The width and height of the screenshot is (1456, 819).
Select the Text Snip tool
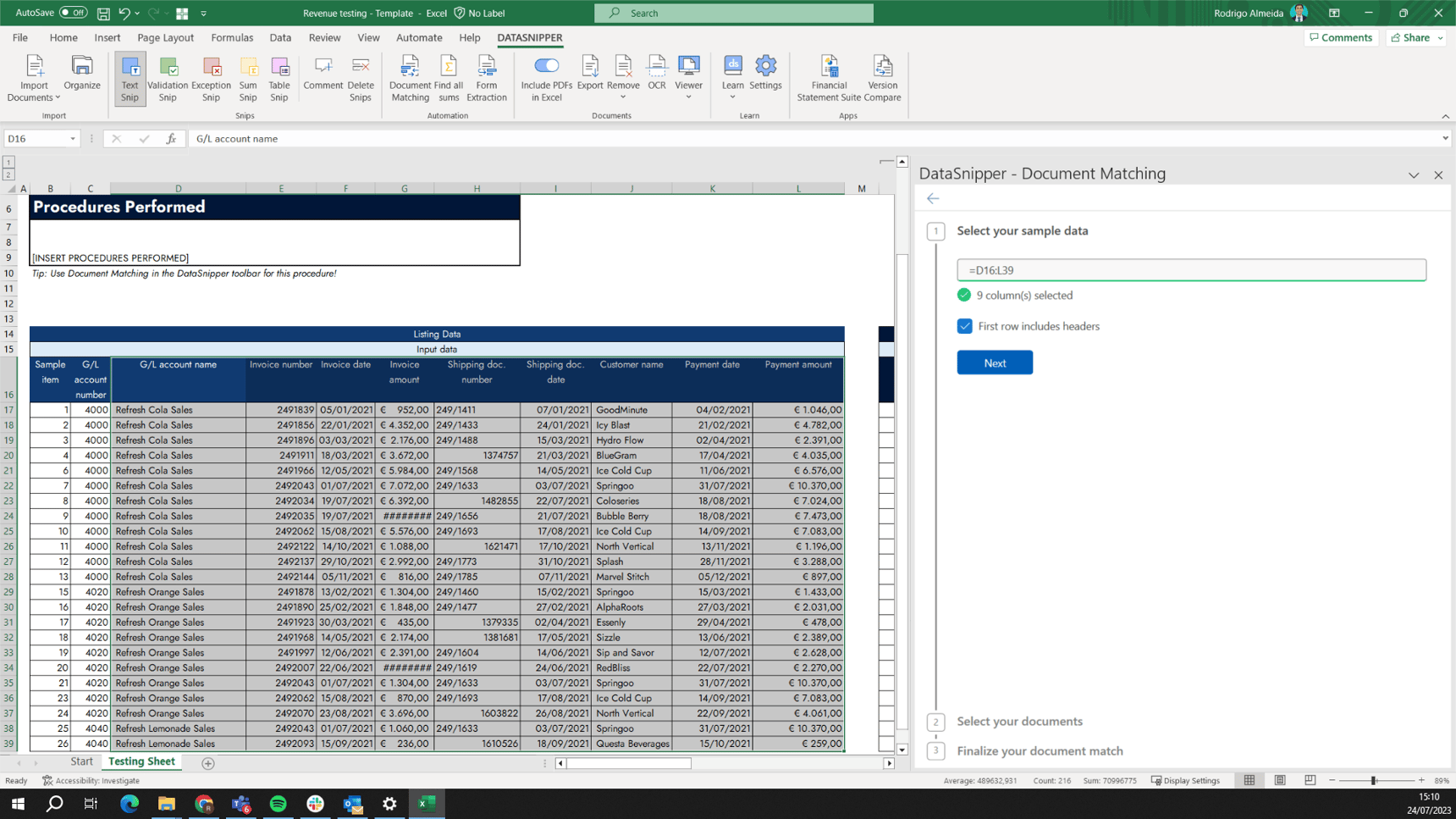coord(130,77)
